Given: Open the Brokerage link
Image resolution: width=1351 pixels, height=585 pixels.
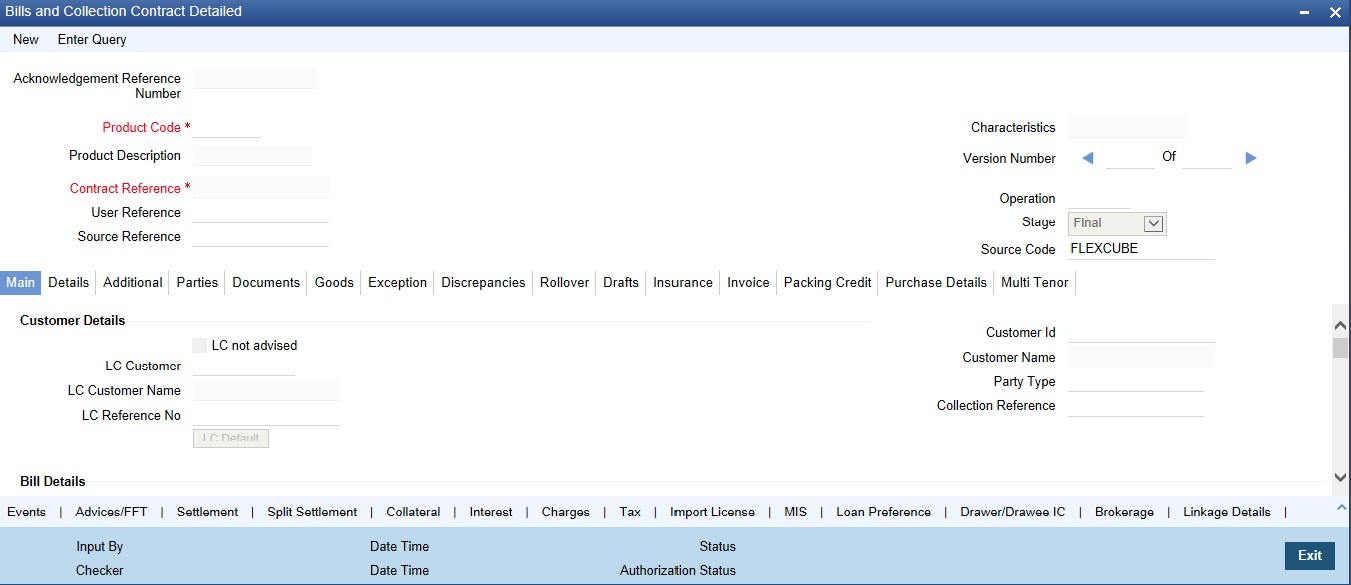Looking at the screenshot, I should pyautogui.click(x=1124, y=511).
